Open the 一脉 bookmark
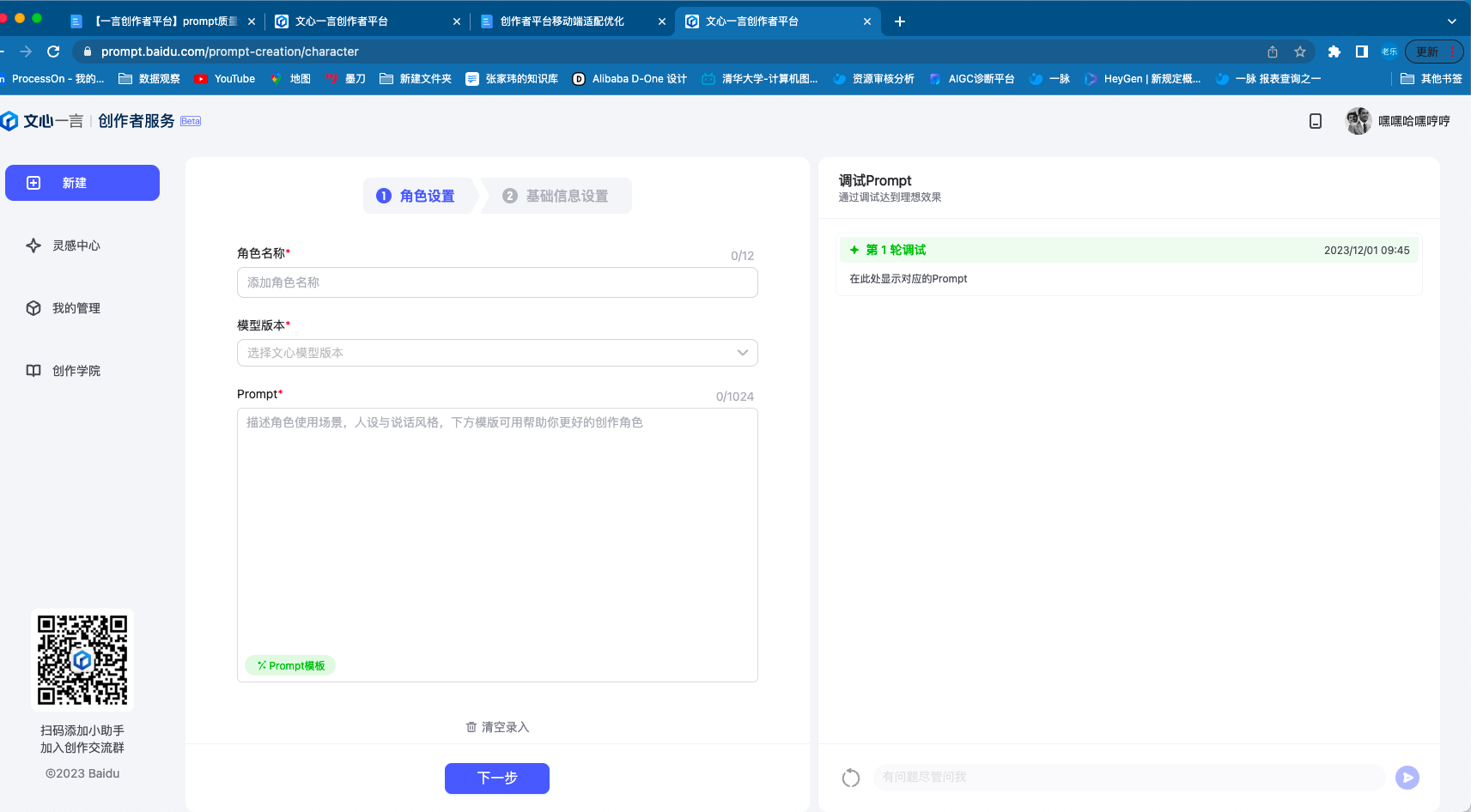 tap(1049, 79)
